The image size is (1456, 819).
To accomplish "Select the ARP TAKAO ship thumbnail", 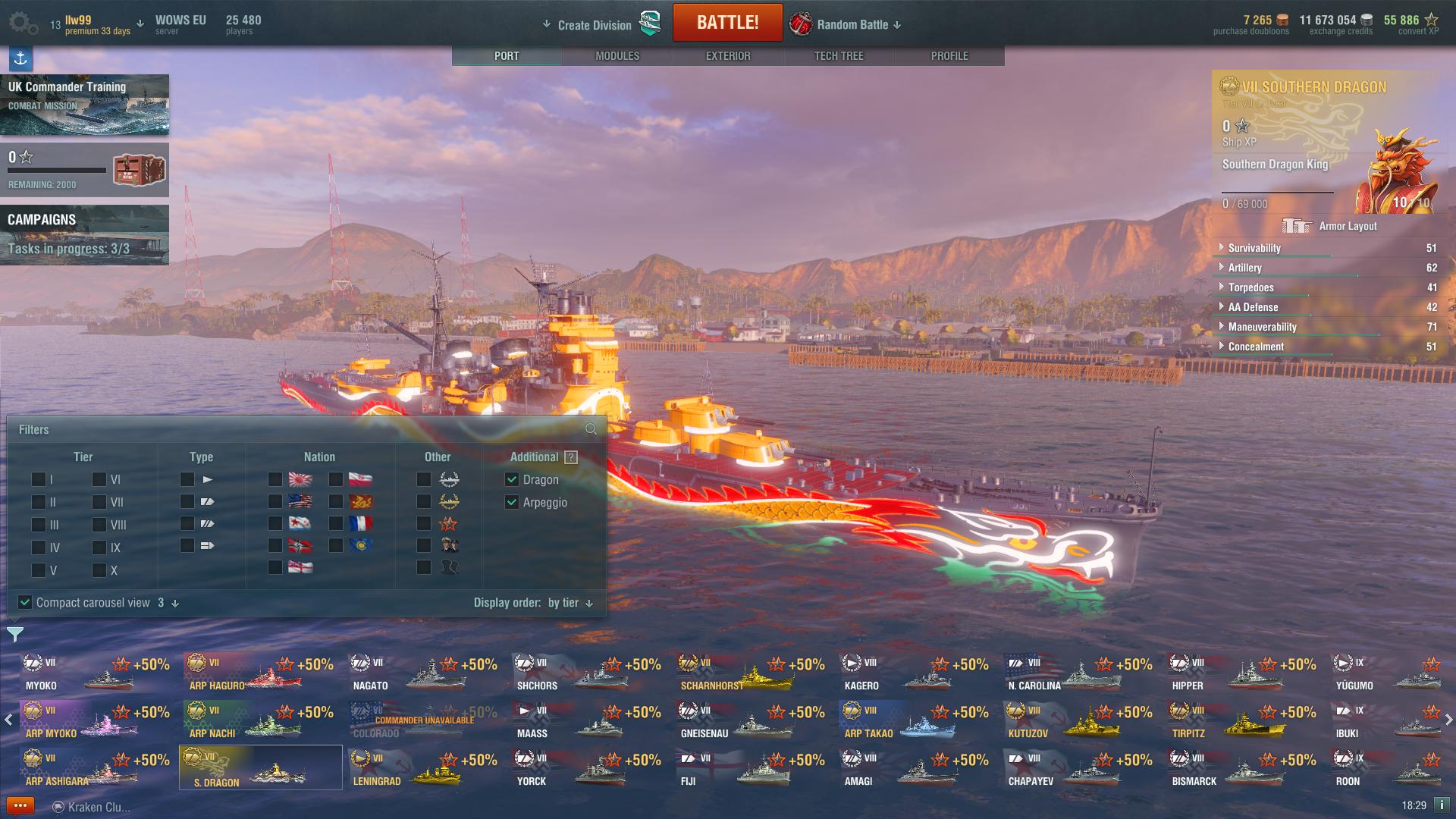I will (x=916, y=720).
